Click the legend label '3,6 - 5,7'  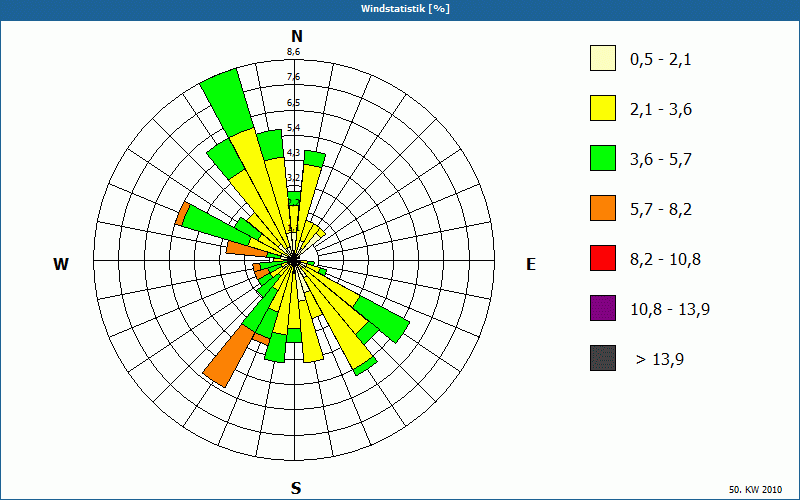661,160
